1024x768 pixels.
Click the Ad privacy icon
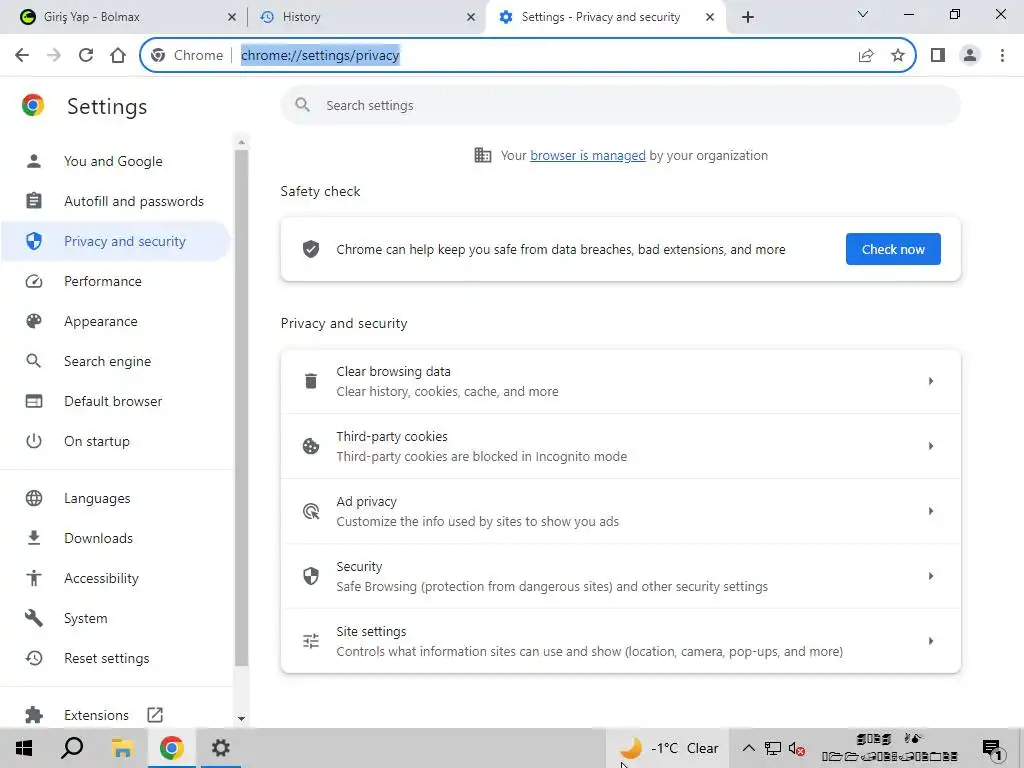coord(311,511)
